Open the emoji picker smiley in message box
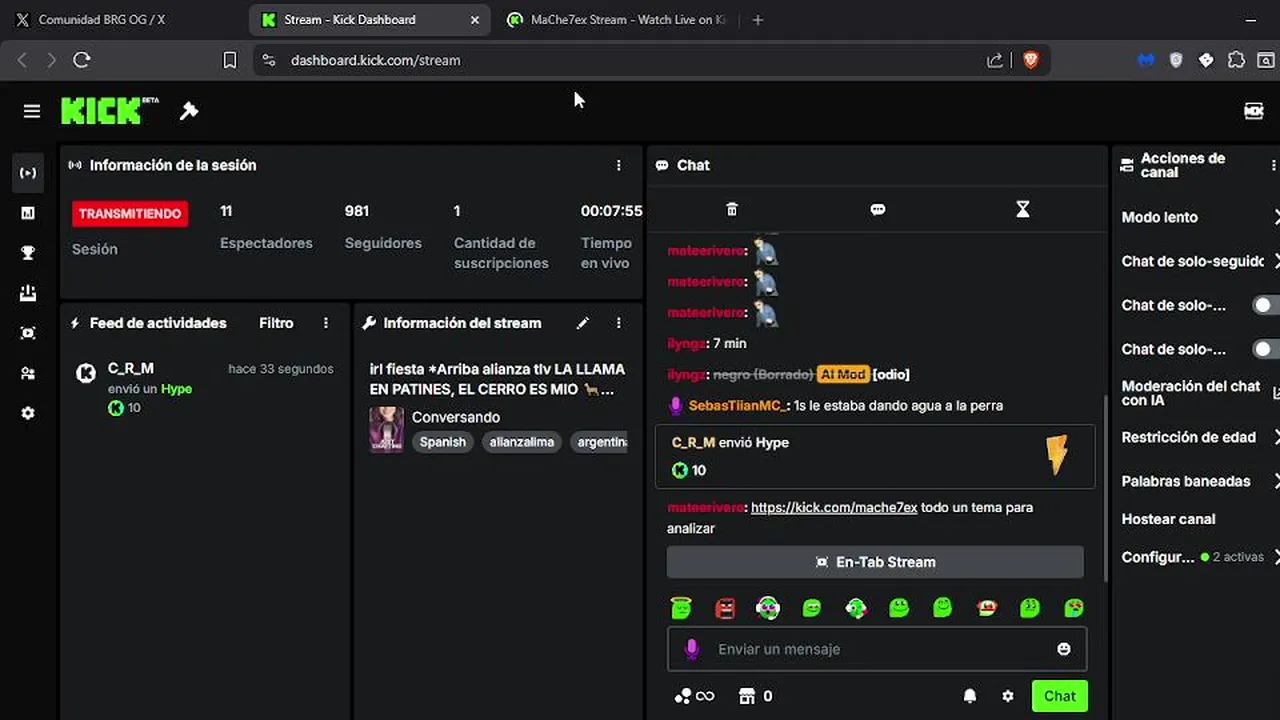The image size is (1280, 720). [1064, 649]
